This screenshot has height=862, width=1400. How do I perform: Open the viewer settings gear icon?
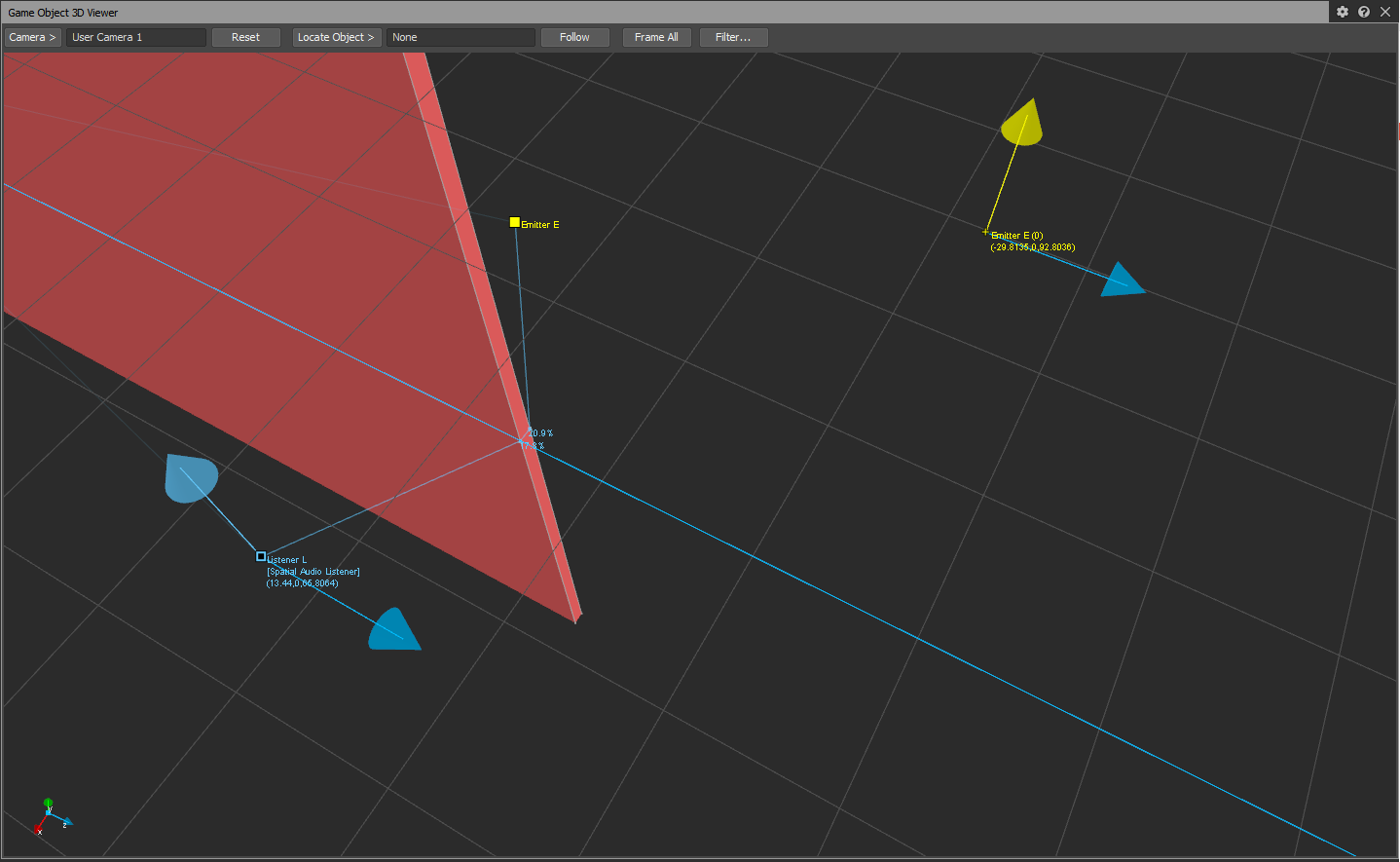pyautogui.click(x=1343, y=12)
